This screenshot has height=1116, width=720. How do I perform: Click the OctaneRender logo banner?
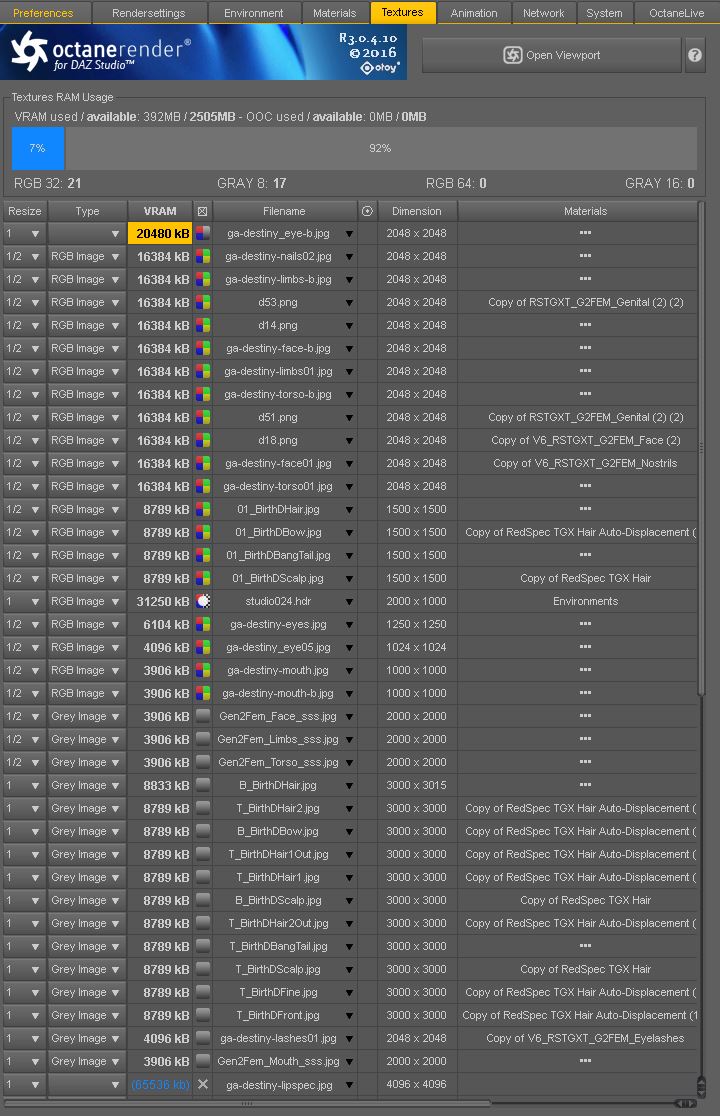click(x=203, y=52)
